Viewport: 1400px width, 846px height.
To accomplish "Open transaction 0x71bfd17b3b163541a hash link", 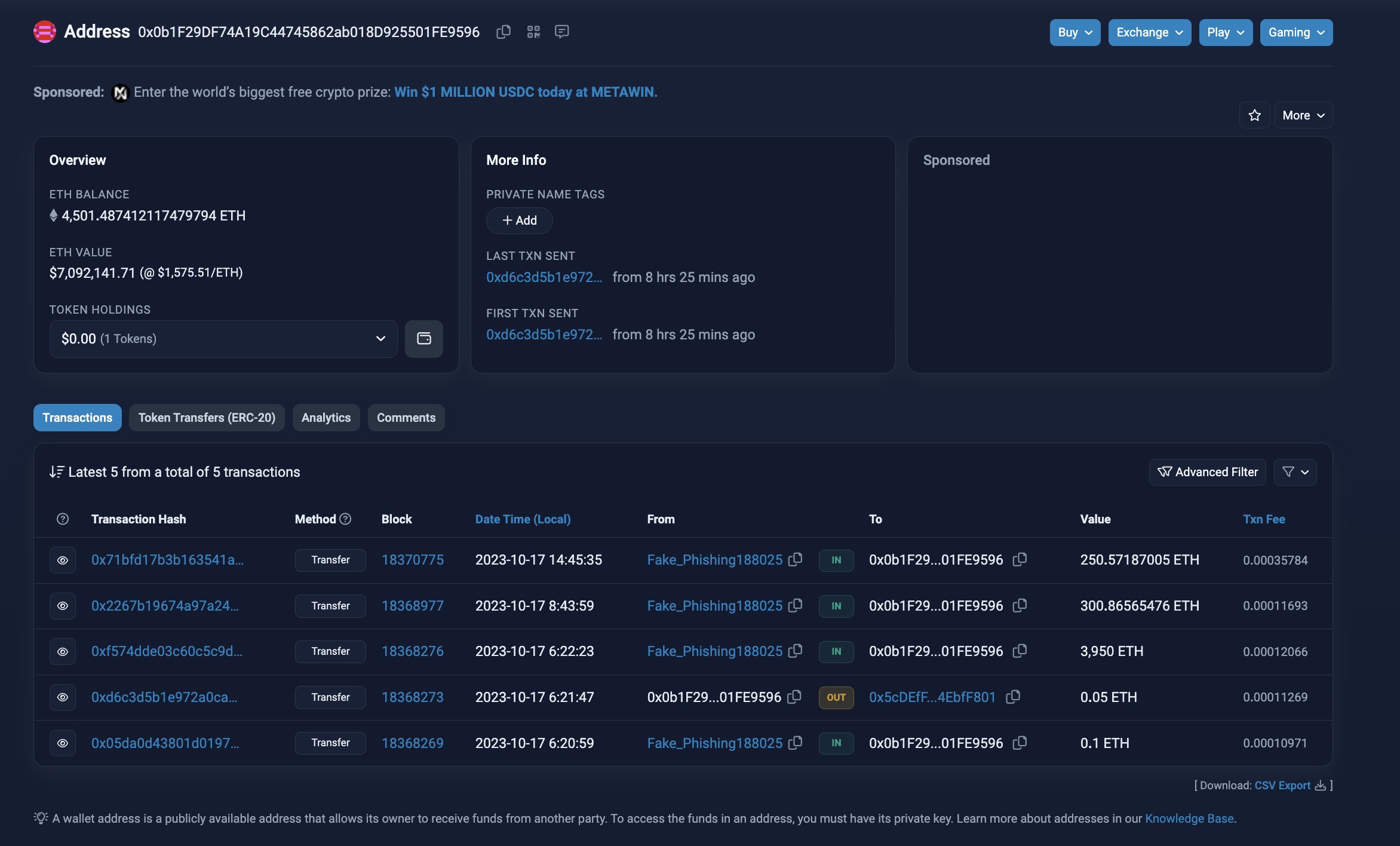I will pyautogui.click(x=167, y=560).
